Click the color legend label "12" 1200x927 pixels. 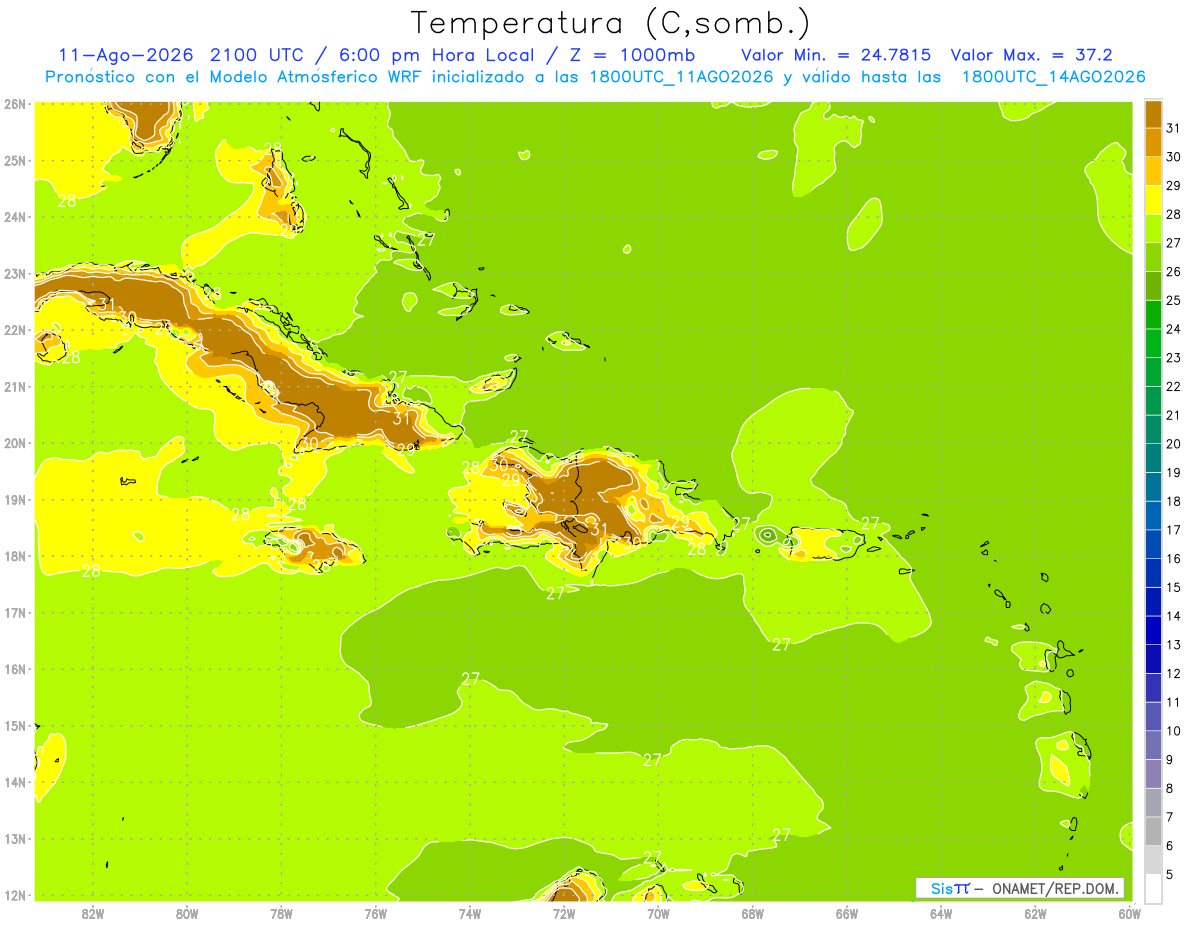[1173, 673]
